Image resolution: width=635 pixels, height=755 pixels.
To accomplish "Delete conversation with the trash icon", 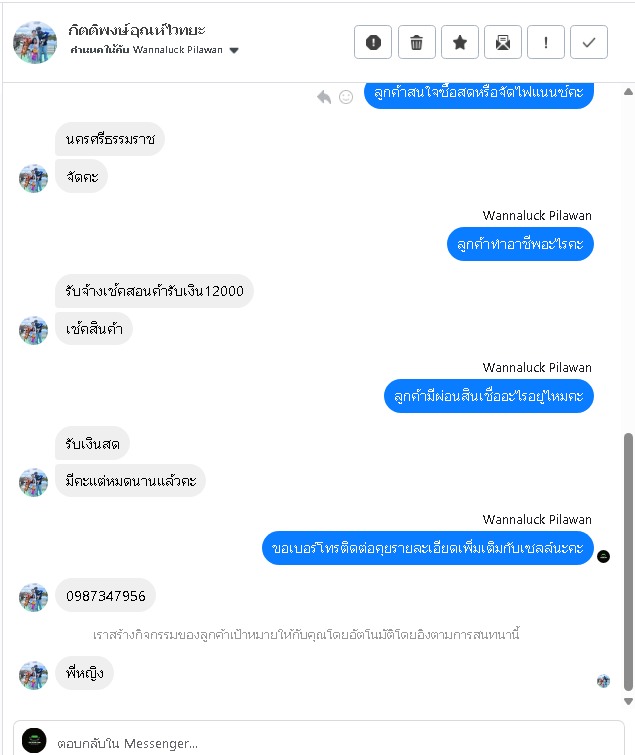I will point(416,42).
